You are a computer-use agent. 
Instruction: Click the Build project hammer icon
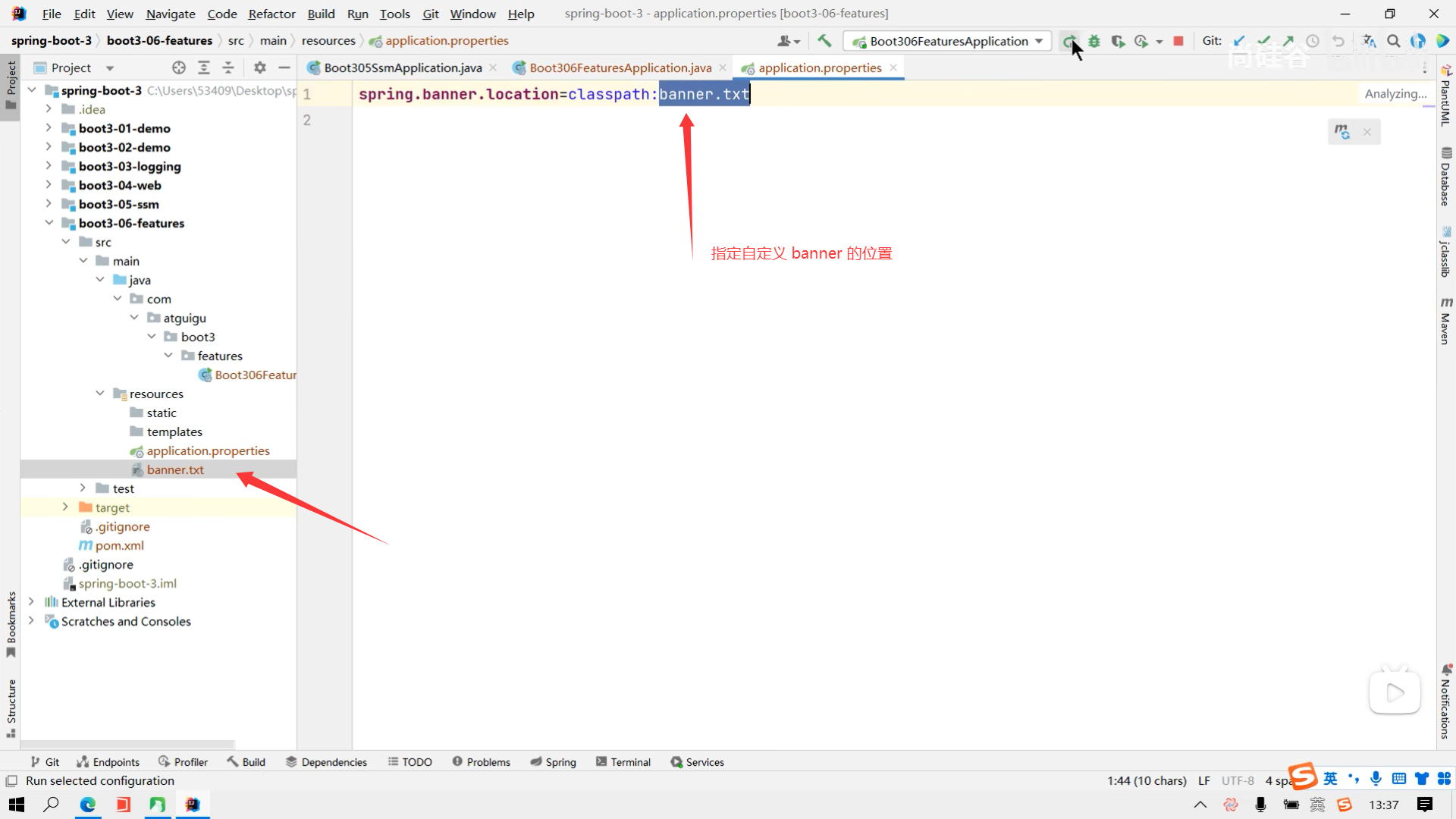[x=824, y=41]
